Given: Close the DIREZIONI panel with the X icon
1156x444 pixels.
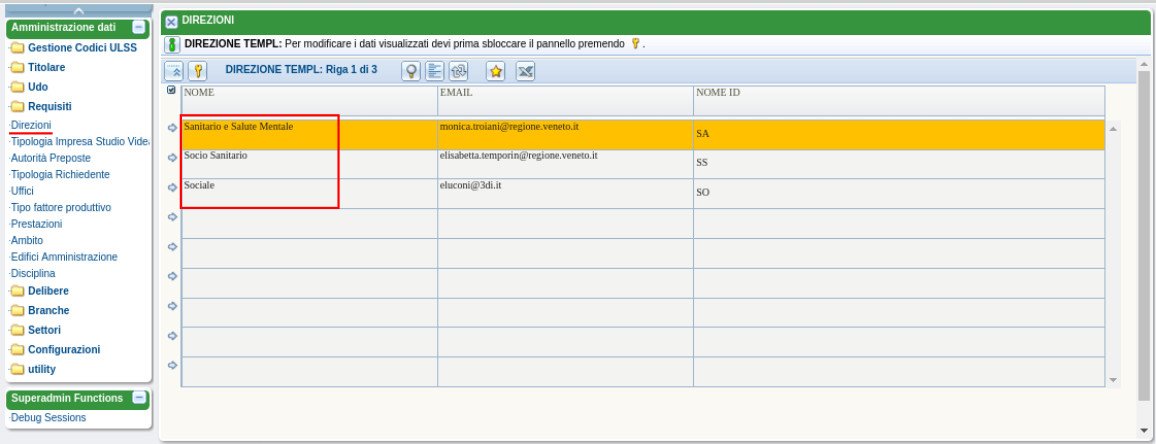Looking at the screenshot, I should [x=171, y=21].
